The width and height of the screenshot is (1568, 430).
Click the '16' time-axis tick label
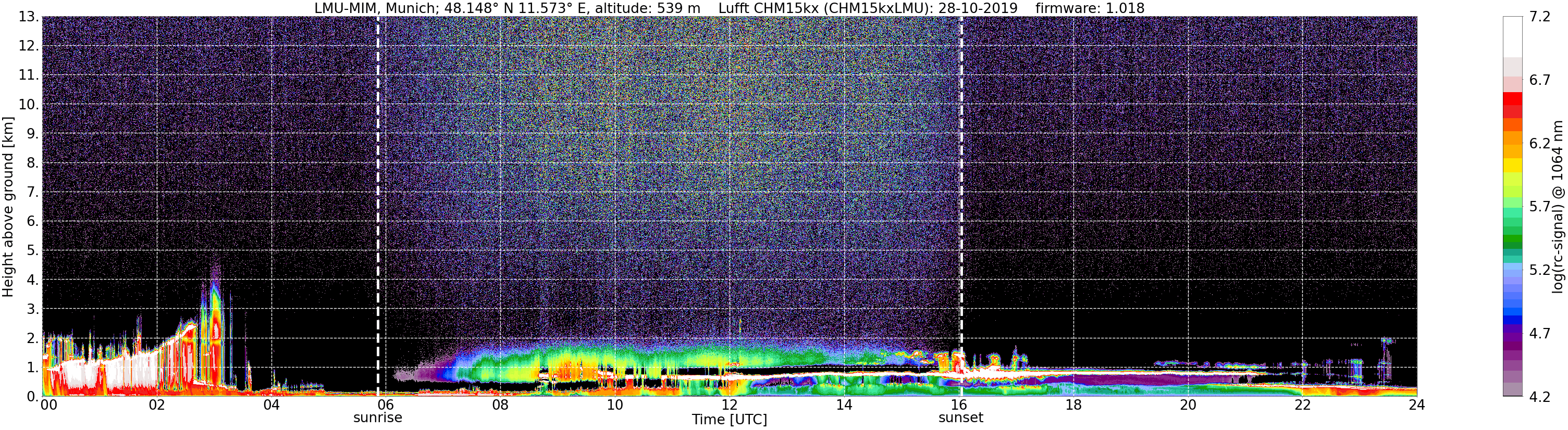(x=959, y=405)
